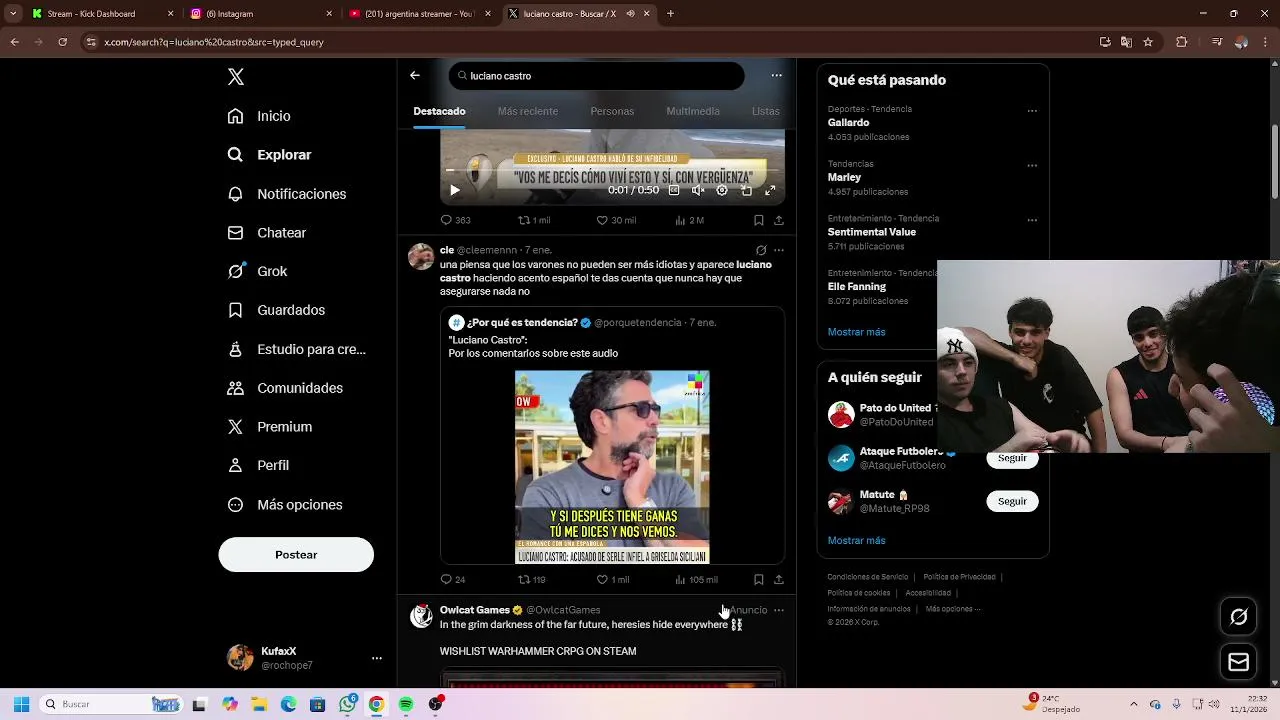Open video settings gear
The width and height of the screenshot is (1280, 720).
722,190
